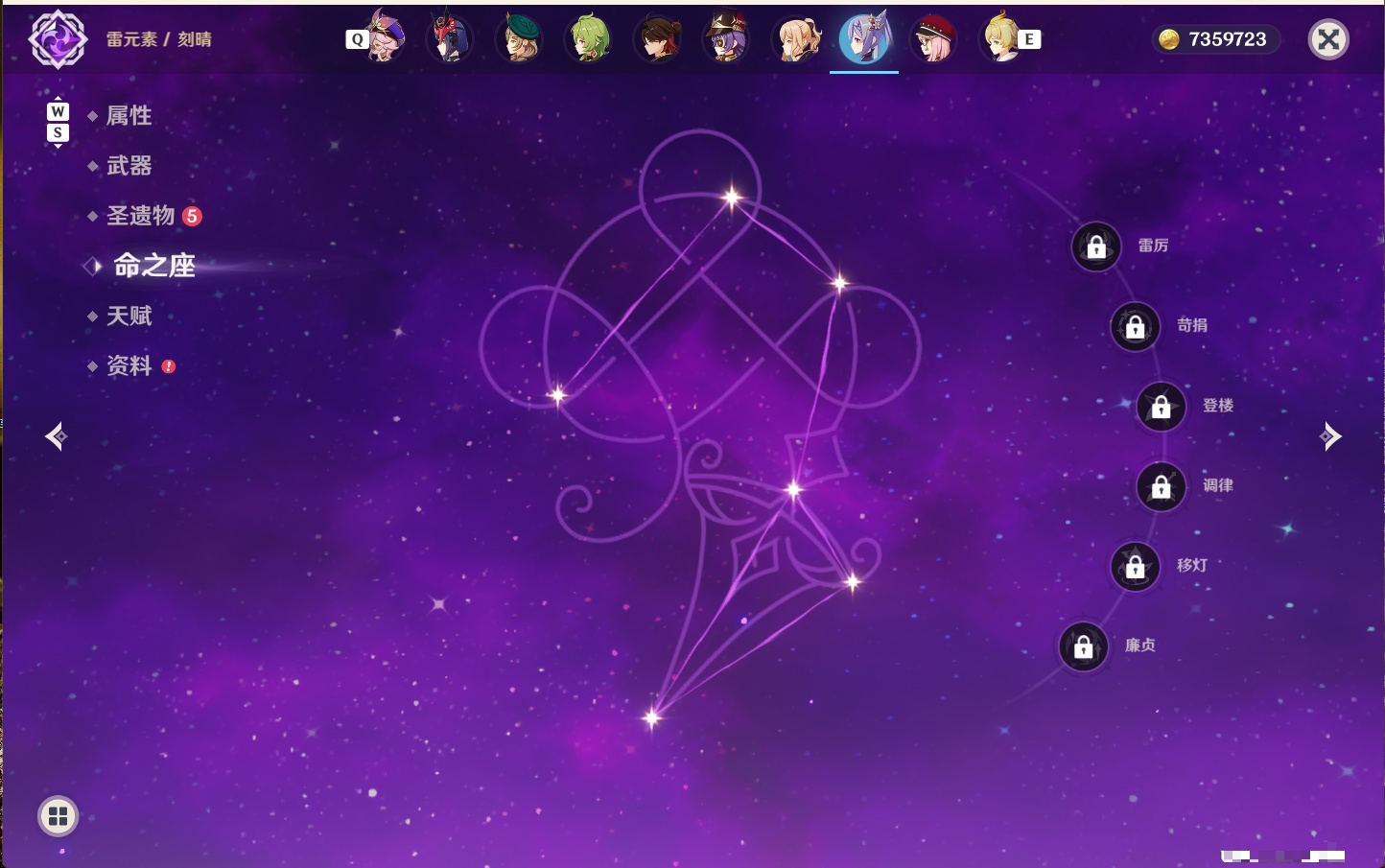Go to previous character with left arrow
1385x868 pixels.
point(57,436)
